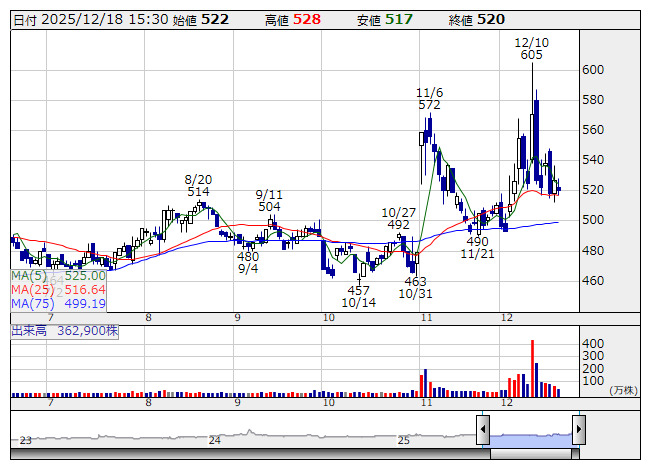This screenshot has width=653, height=470.
Task: Click month 11 label on the price chart axis
Action: click(x=426, y=318)
